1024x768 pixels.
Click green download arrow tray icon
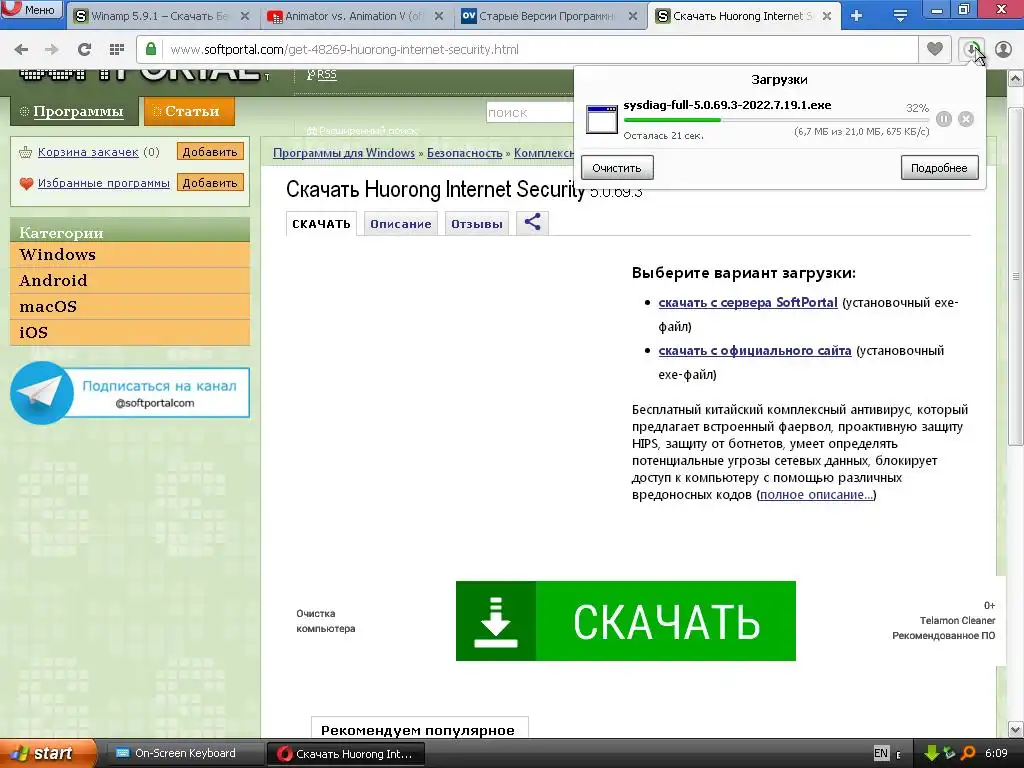(931, 754)
